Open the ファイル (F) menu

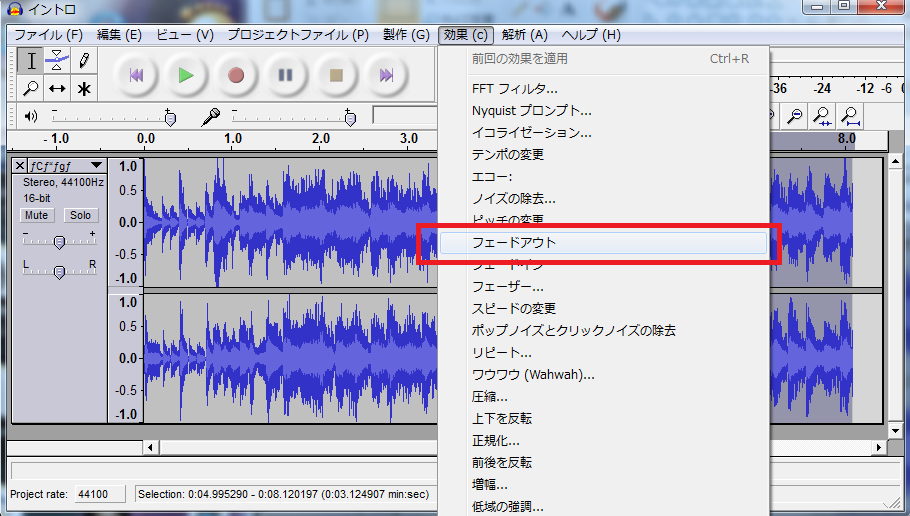[x=49, y=35]
